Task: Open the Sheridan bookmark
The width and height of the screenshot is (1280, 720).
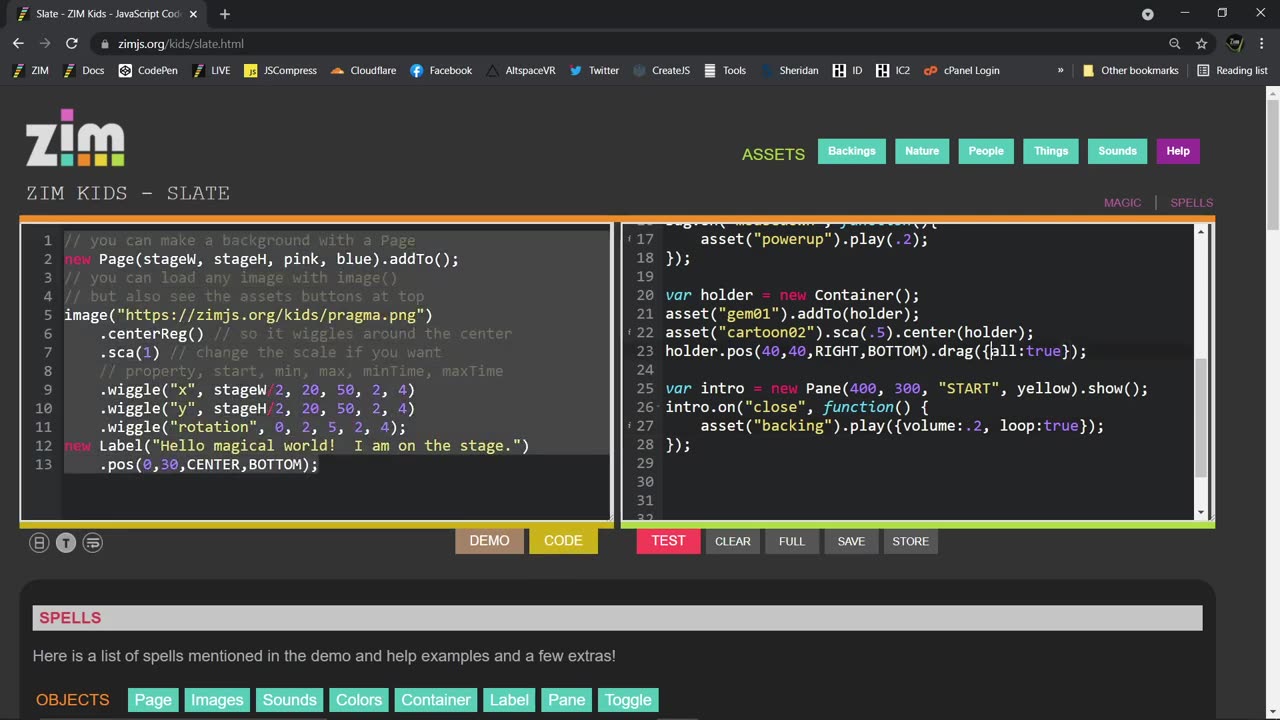Action: pyautogui.click(x=789, y=71)
